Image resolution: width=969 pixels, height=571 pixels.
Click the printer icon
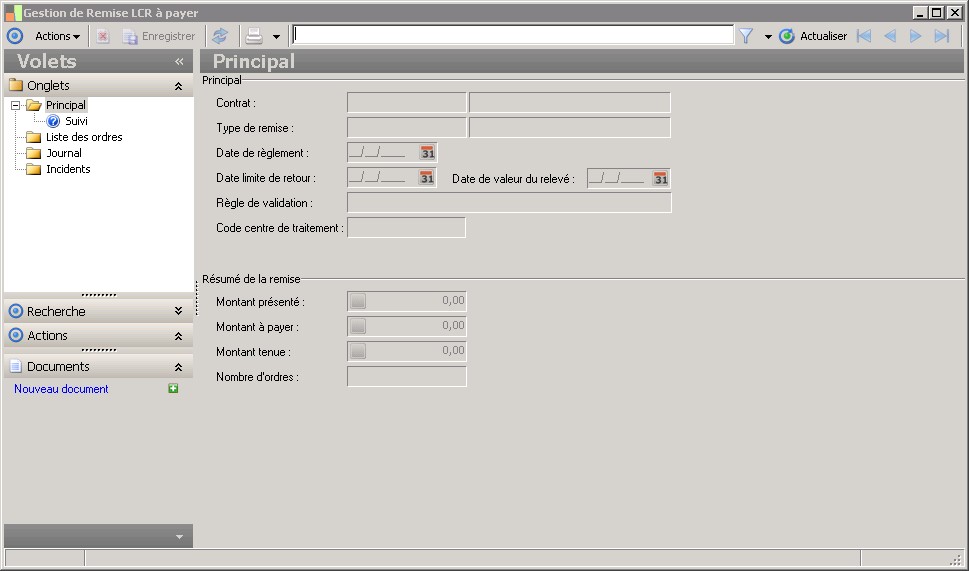(254, 36)
